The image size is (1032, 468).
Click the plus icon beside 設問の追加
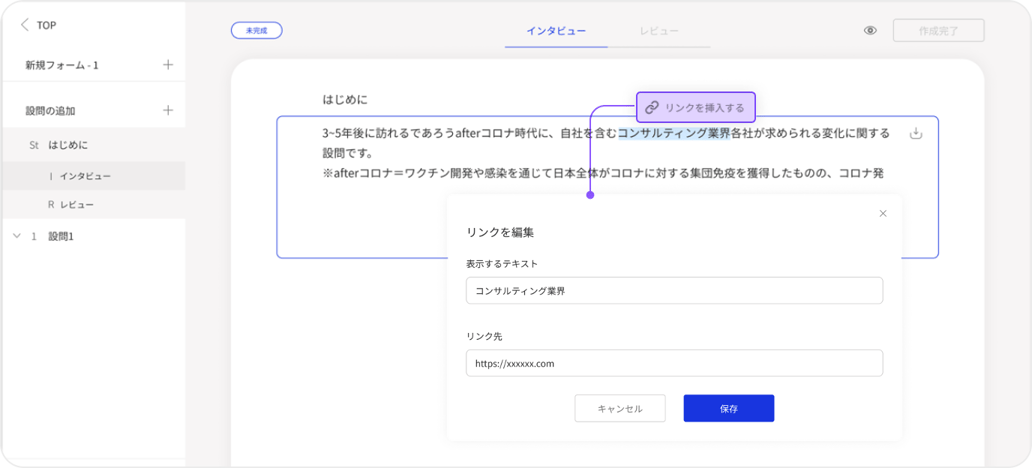tap(168, 111)
